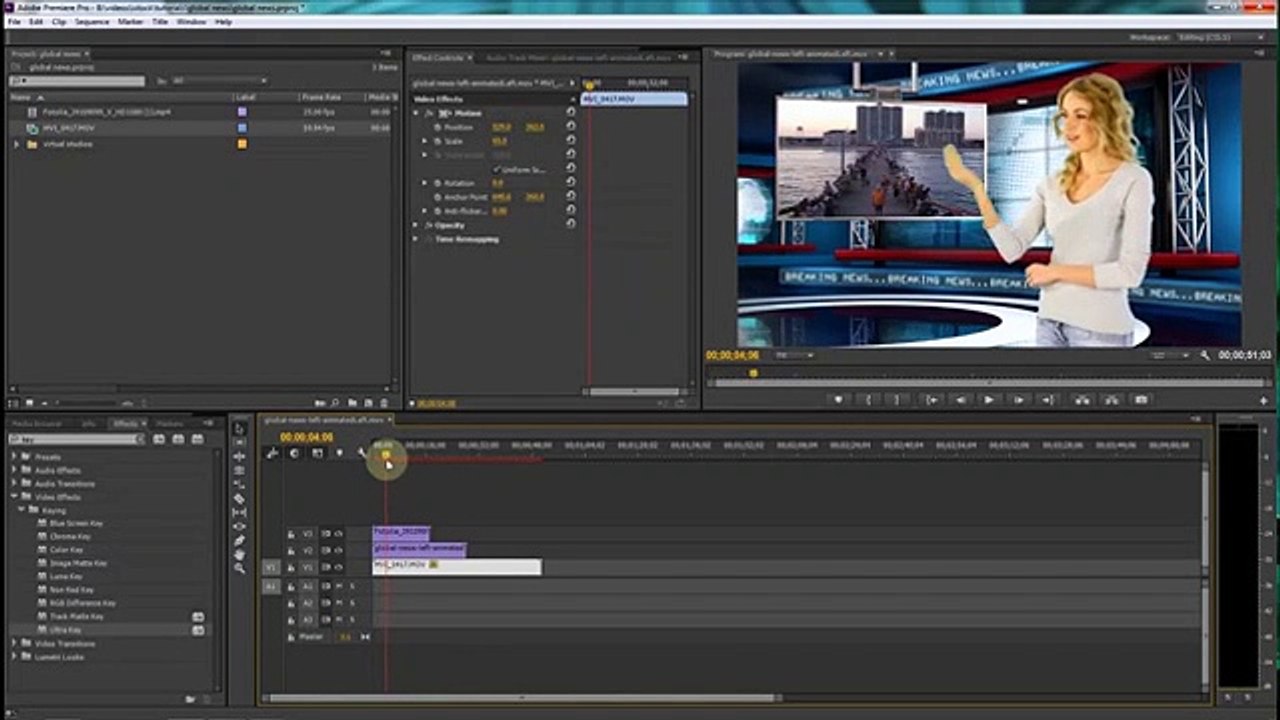Toggle Uniform Scale checkbox
1280x720 pixels.
[497, 170]
